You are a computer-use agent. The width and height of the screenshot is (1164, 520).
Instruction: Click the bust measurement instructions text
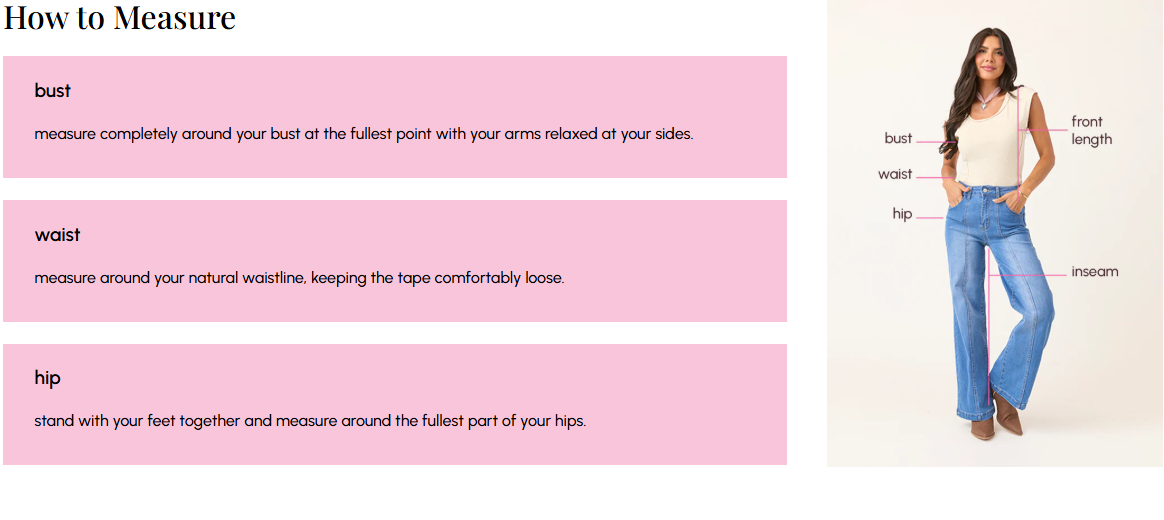363,134
